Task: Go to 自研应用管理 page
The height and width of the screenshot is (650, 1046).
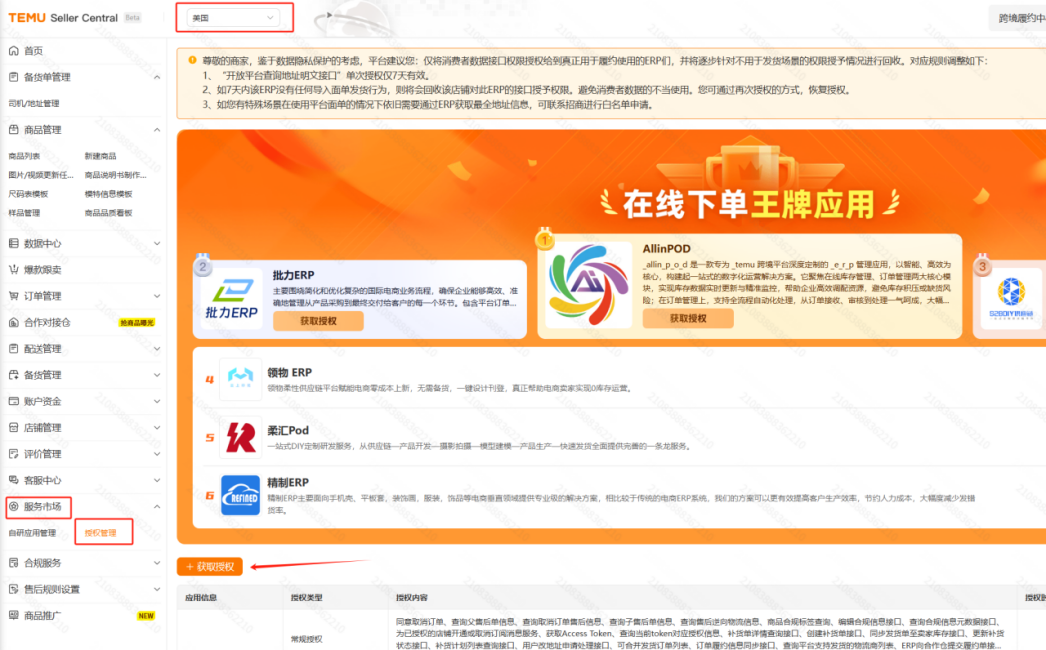Action: [32, 533]
